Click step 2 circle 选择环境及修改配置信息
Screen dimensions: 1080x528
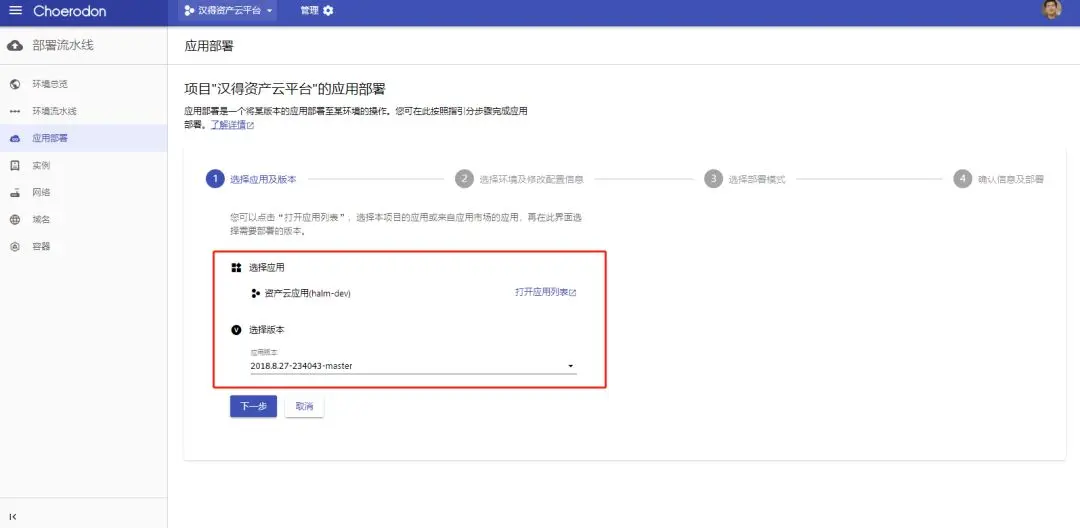coord(464,179)
